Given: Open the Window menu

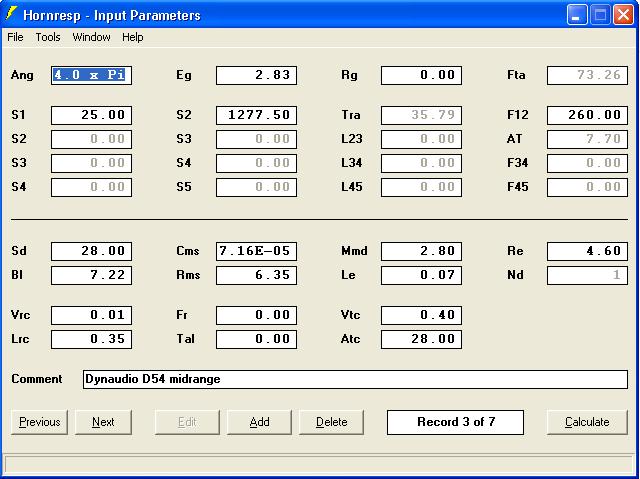Looking at the screenshot, I should click(91, 37).
